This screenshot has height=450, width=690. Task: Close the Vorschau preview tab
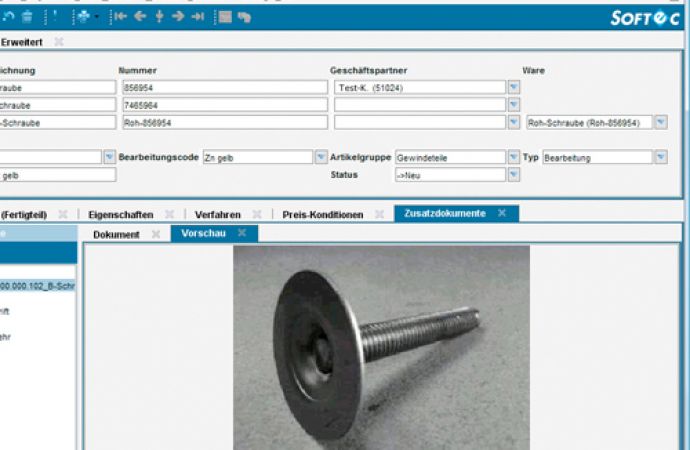point(242,233)
